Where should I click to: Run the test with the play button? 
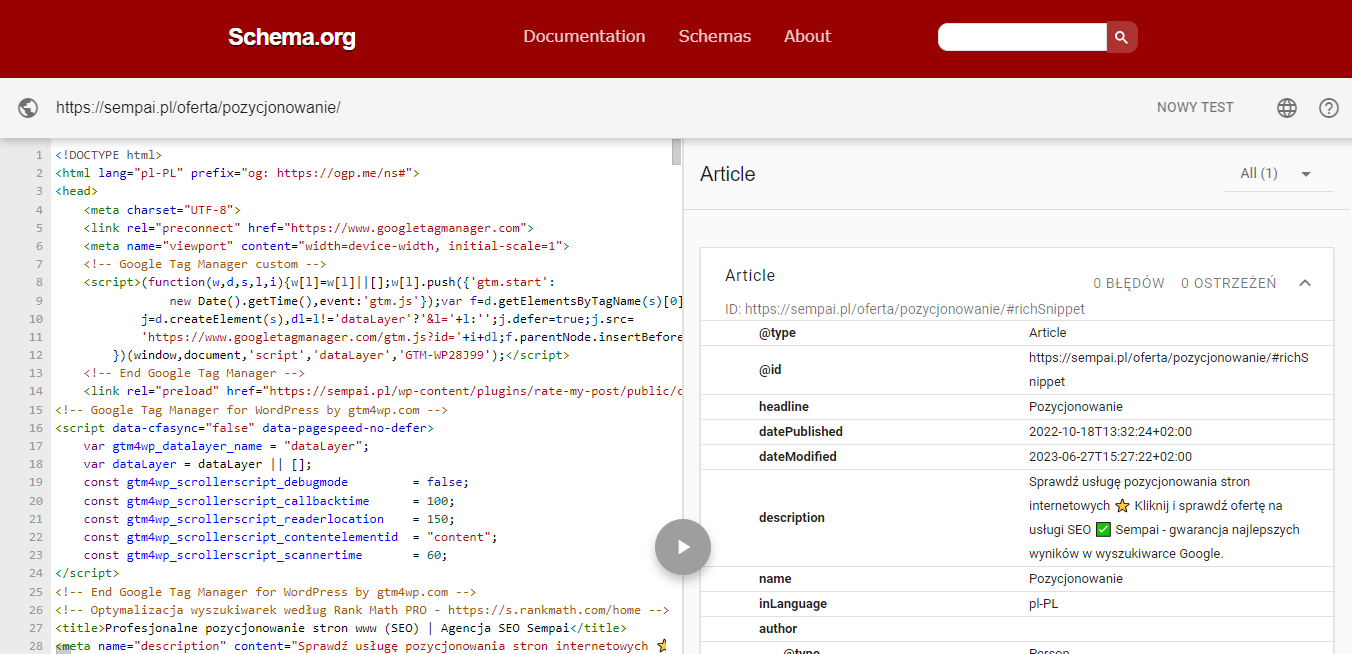pyautogui.click(x=683, y=547)
